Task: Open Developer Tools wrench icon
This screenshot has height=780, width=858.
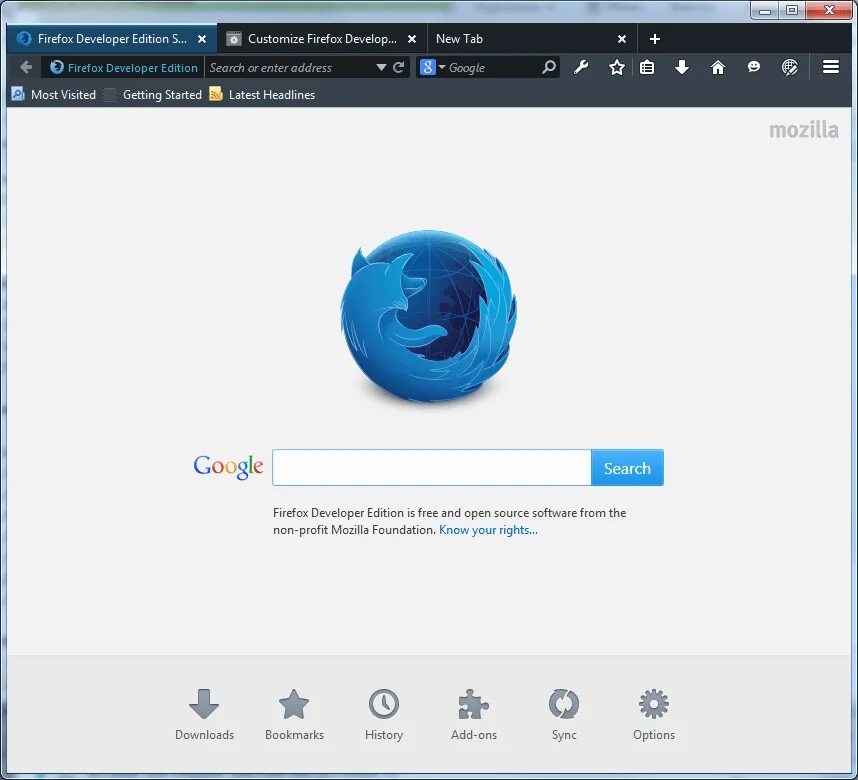Action: point(581,67)
